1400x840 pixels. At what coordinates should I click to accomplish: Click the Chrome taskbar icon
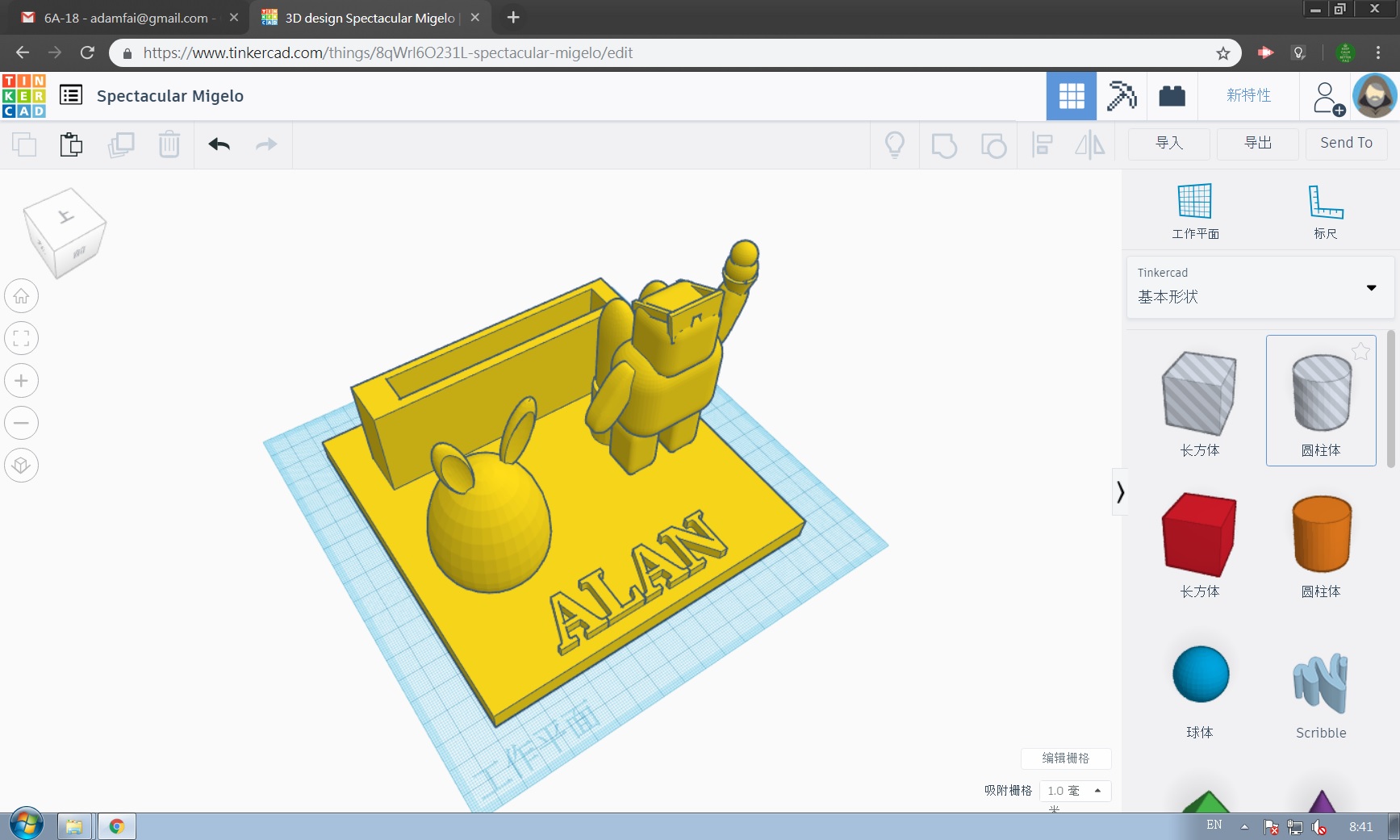tap(116, 826)
